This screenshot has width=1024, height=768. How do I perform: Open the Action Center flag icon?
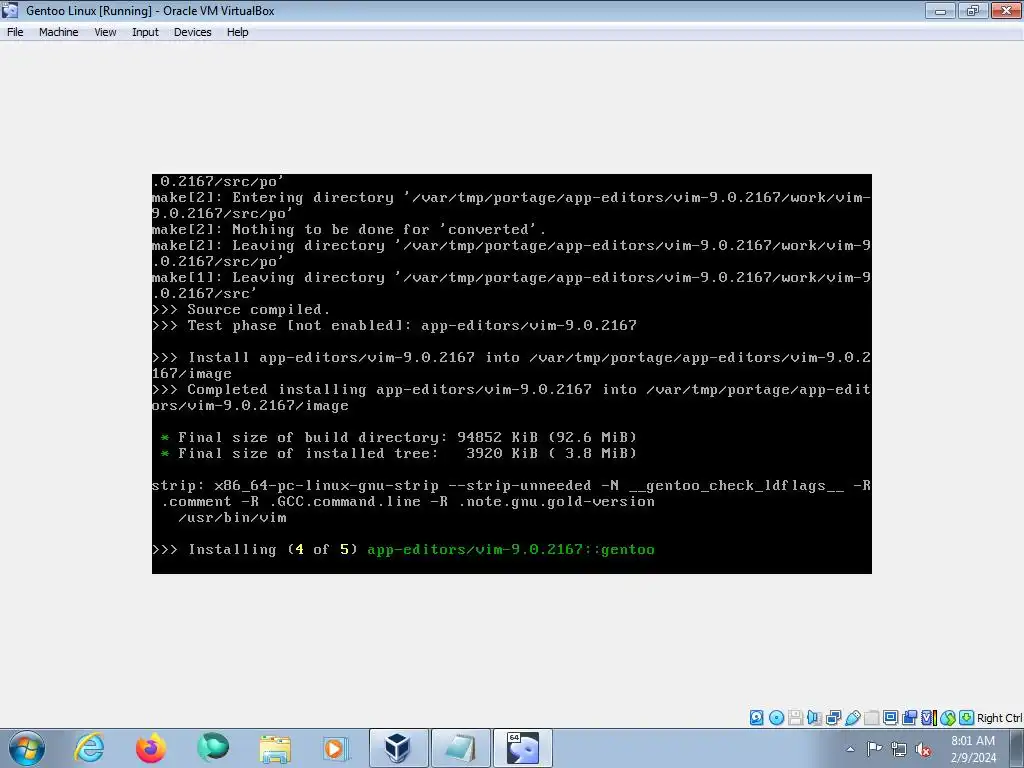coord(874,749)
